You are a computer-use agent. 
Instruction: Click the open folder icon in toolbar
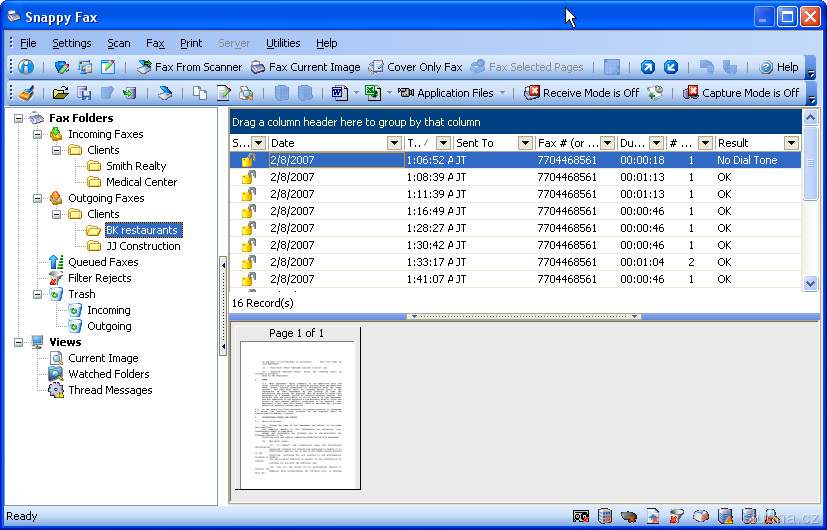pos(61,93)
